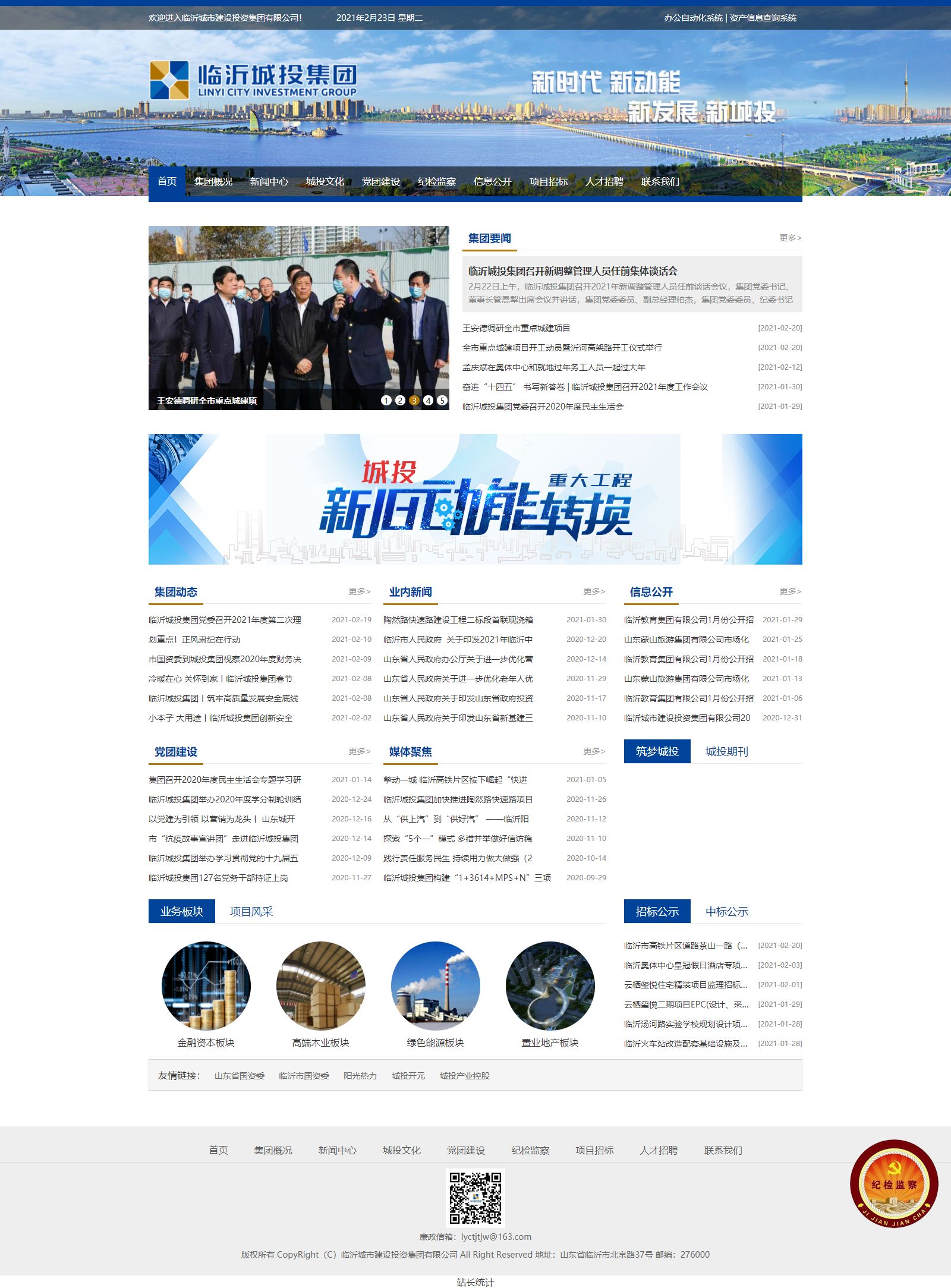Switch to the 城投期刊 tab
The width and height of the screenshot is (951, 1288).
click(727, 751)
